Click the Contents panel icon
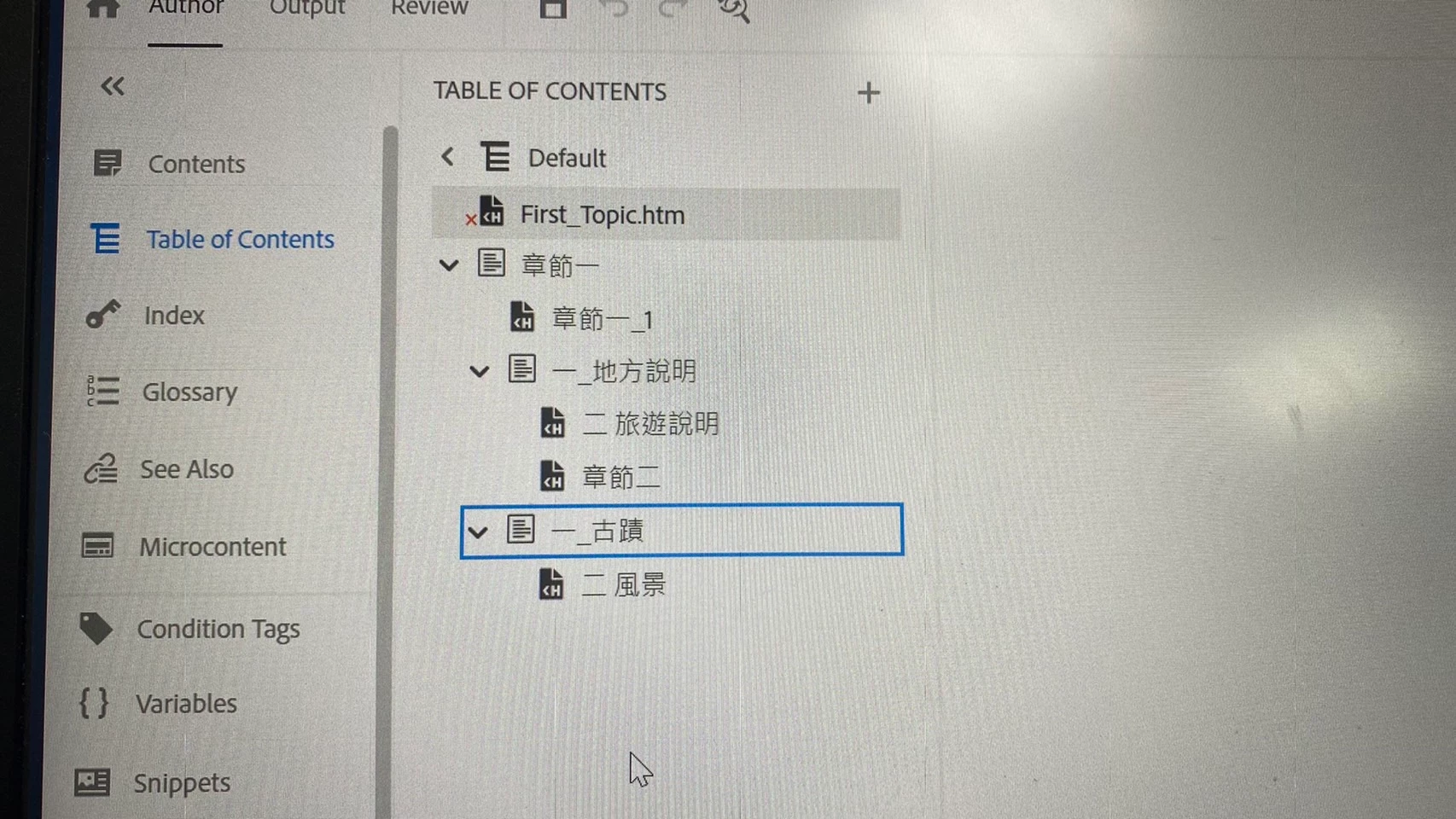1456x819 pixels. (x=108, y=163)
